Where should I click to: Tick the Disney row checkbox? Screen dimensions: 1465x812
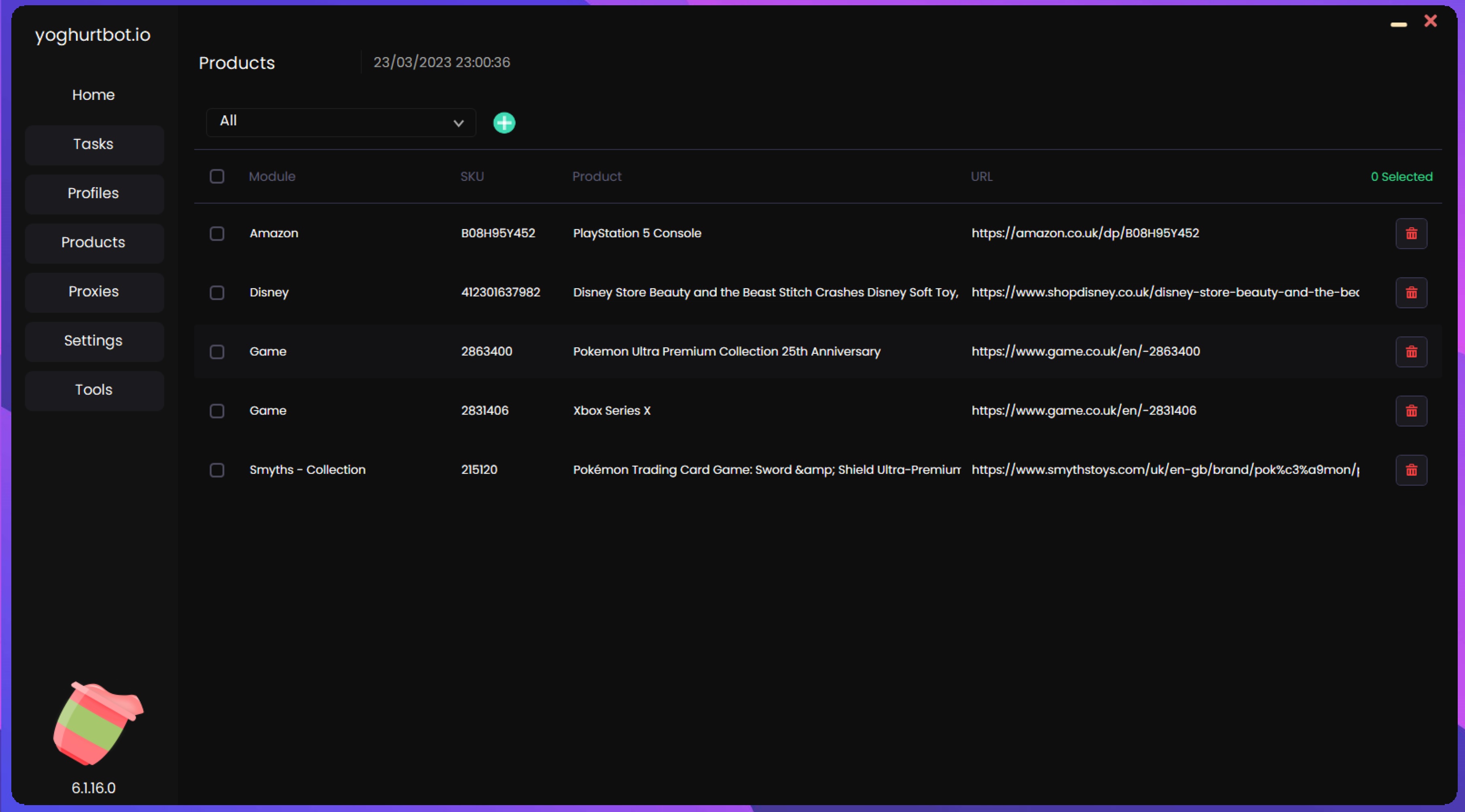pos(217,293)
